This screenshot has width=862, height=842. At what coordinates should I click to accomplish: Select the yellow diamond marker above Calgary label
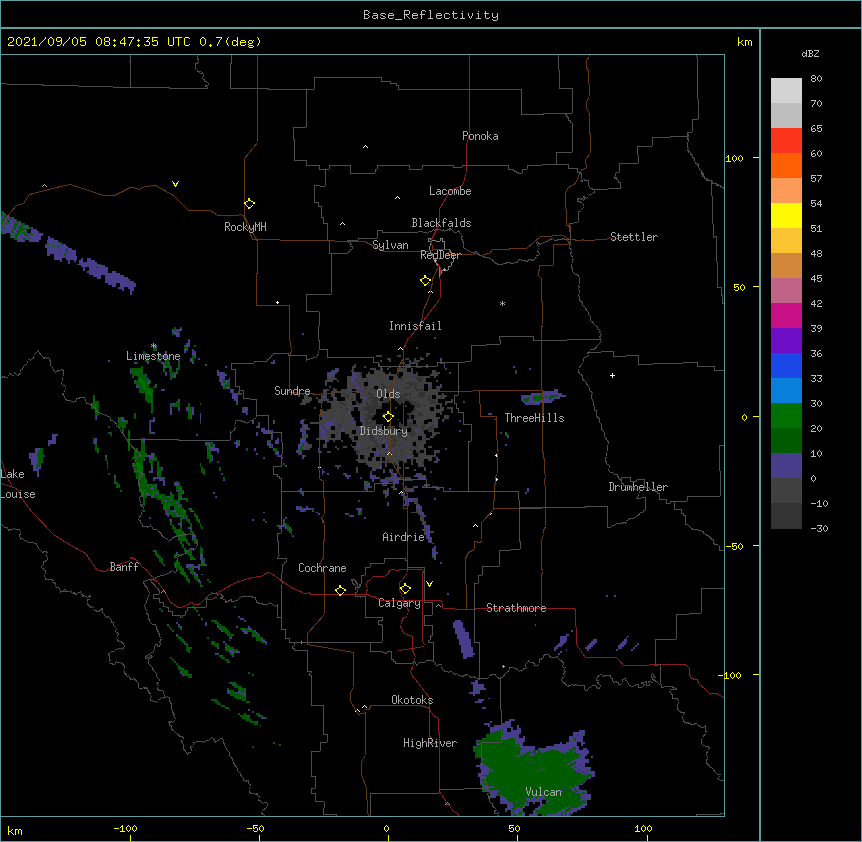405,589
